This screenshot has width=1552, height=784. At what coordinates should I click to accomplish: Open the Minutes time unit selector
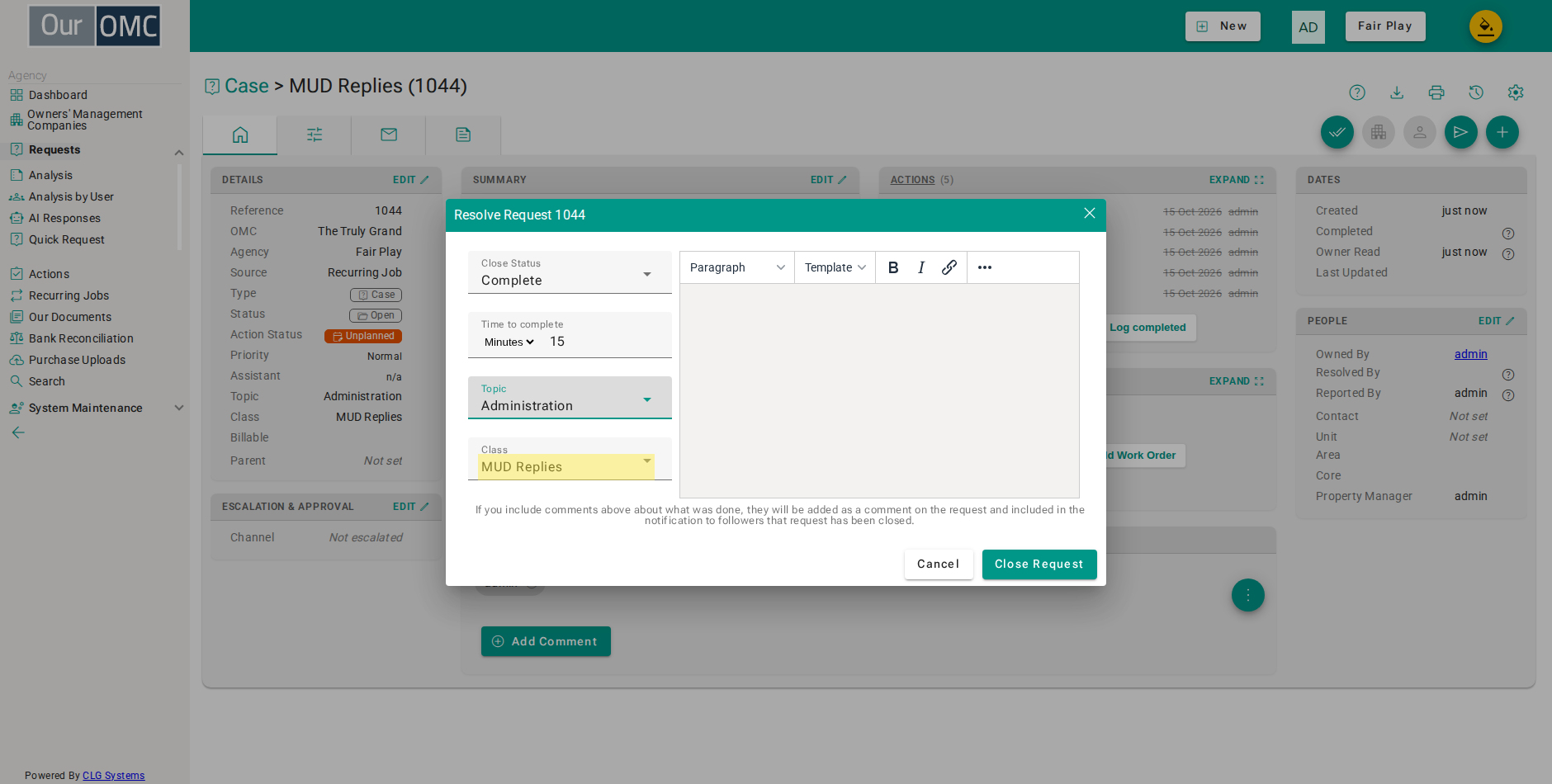[x=509, y=342]
